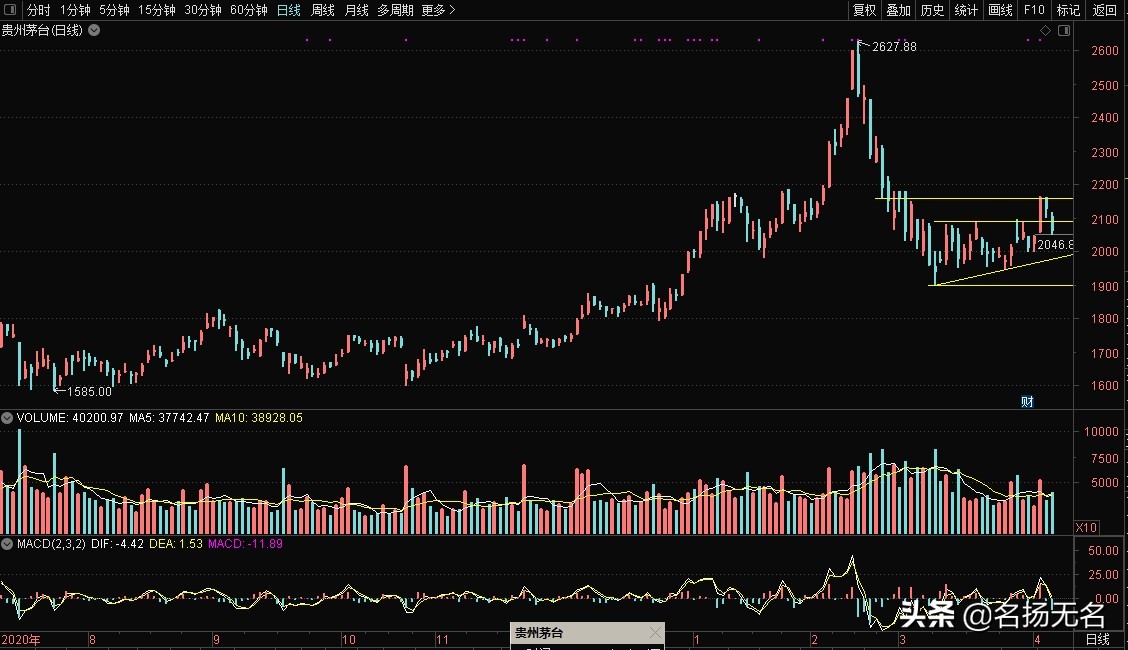The width and height of the screenshot is (1128, 650).
Task: Click the 标记 mark button
Action: (1068, 10)
